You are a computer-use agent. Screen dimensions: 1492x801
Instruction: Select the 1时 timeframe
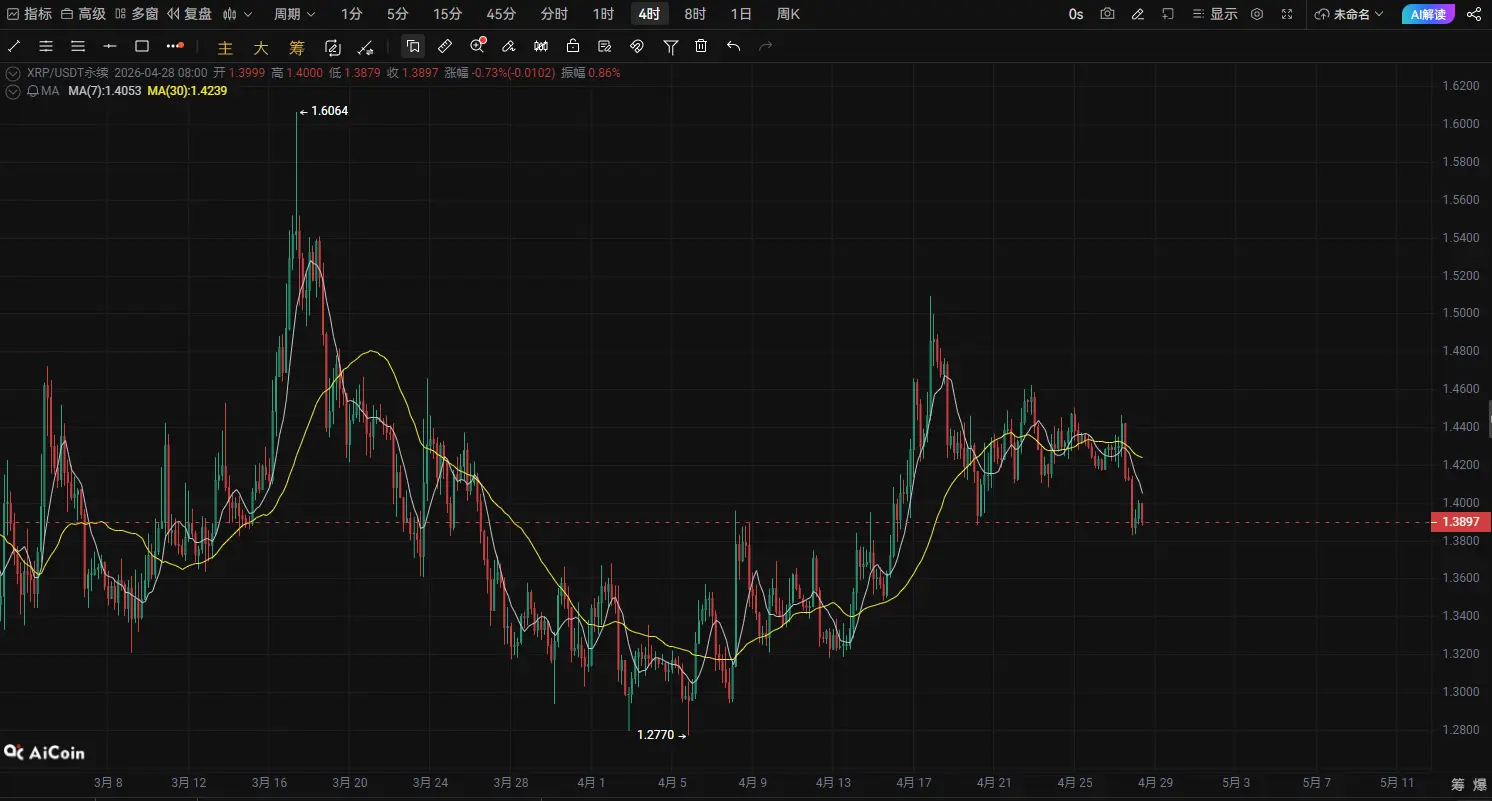click(603, 14)
